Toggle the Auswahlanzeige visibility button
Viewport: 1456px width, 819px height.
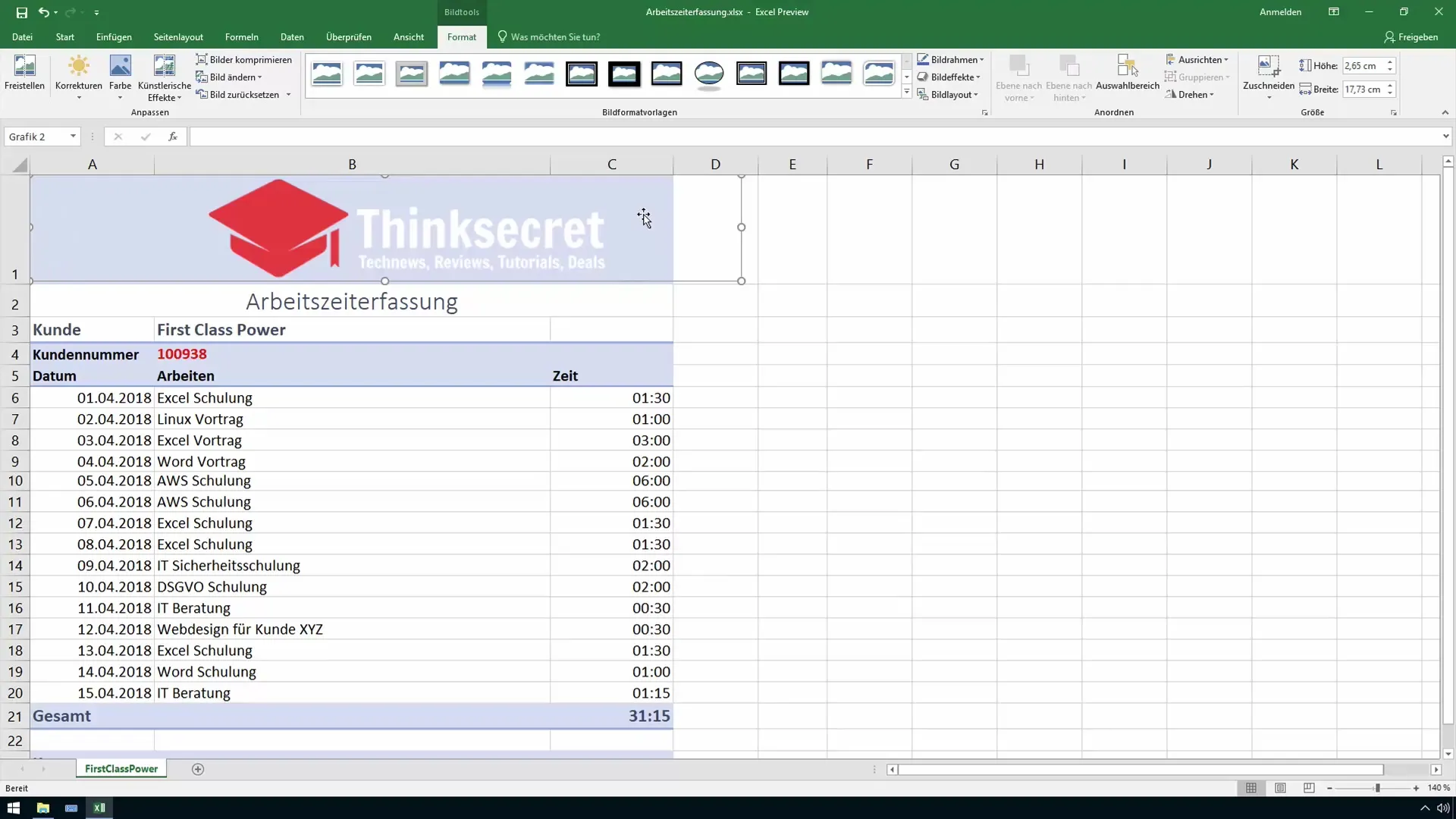(x=1127, y=75)
